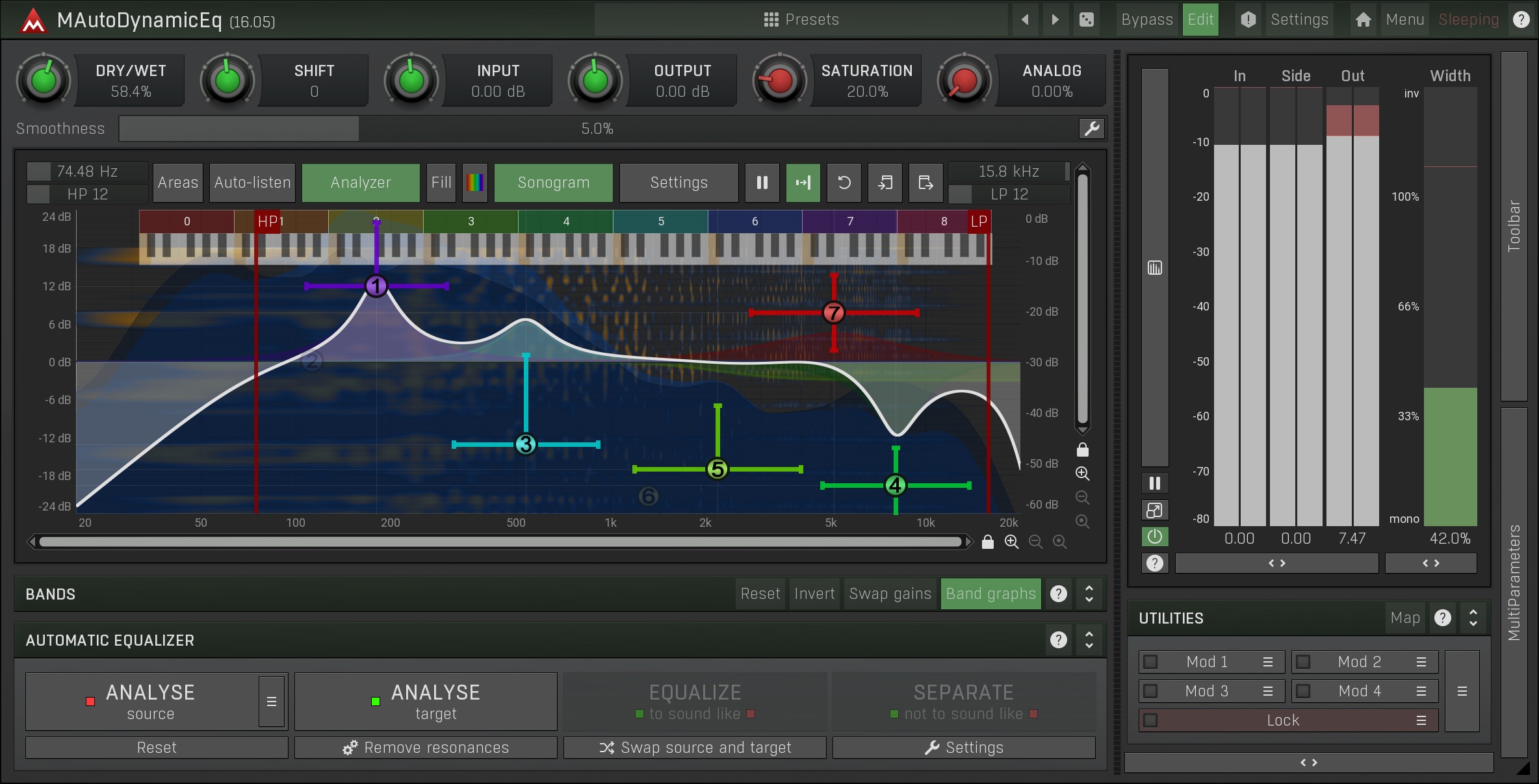Click the home icon in top bar
Screen dimensions: 1539x784
coord(1363,19)
